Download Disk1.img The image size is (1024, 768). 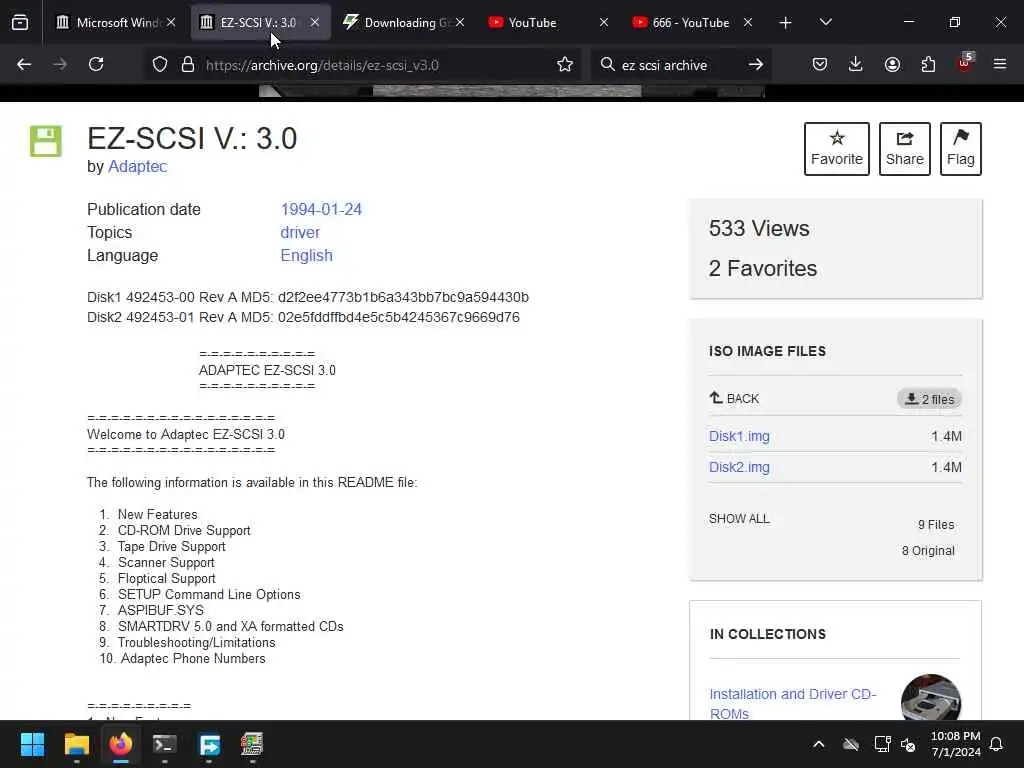(739, 436)
